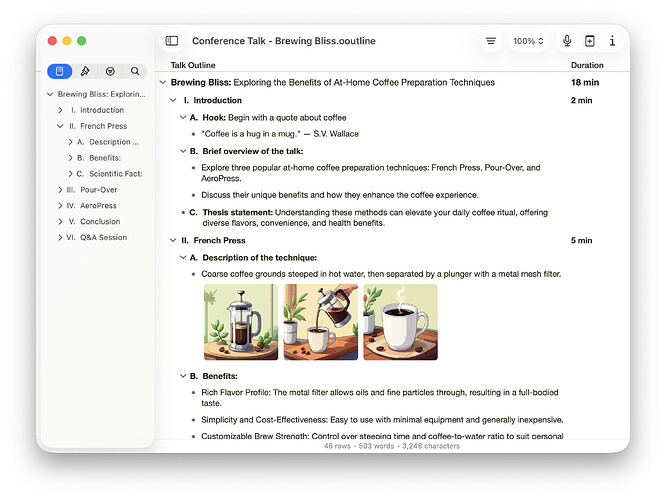Image resolution: width=665 pixels, height=500 pixels.
Task: Select the 18 min duration cell
Action: [x=585, y=82]
